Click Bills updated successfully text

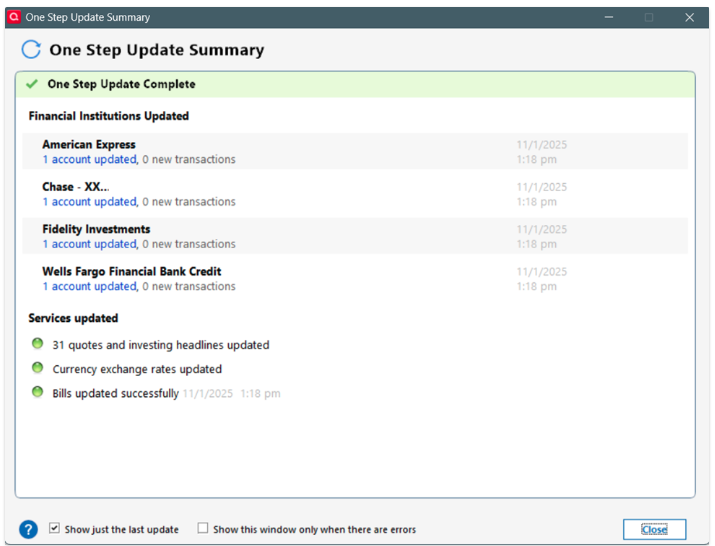116,393
